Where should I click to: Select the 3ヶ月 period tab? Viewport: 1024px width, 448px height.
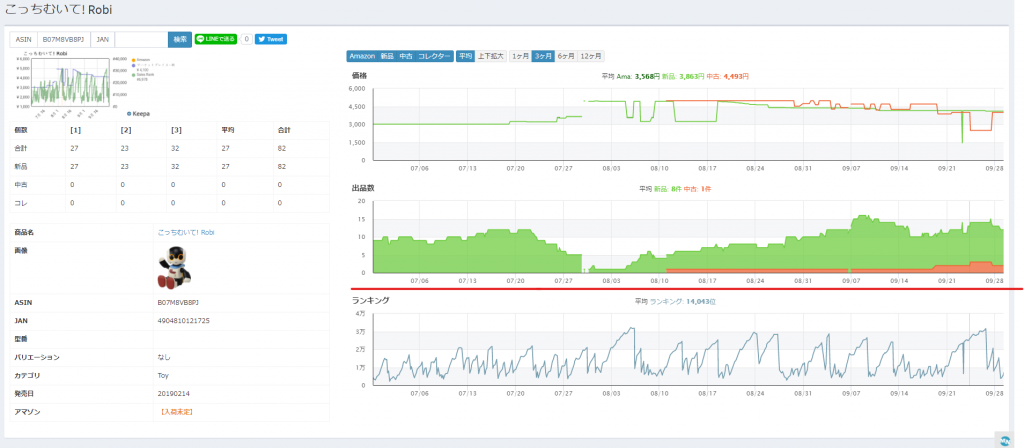tap(543, 56)
